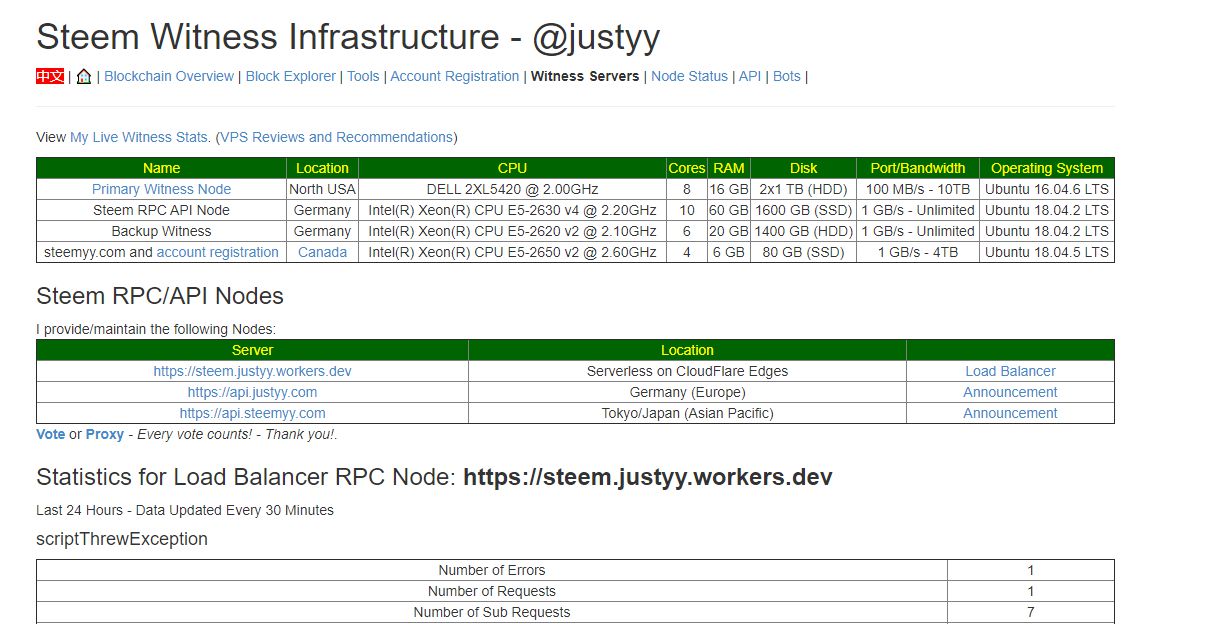
Task: Select 'Ubuntu 16.04.6 LTS' cell
Action: pyautogui.click(x=1046, y=189)
